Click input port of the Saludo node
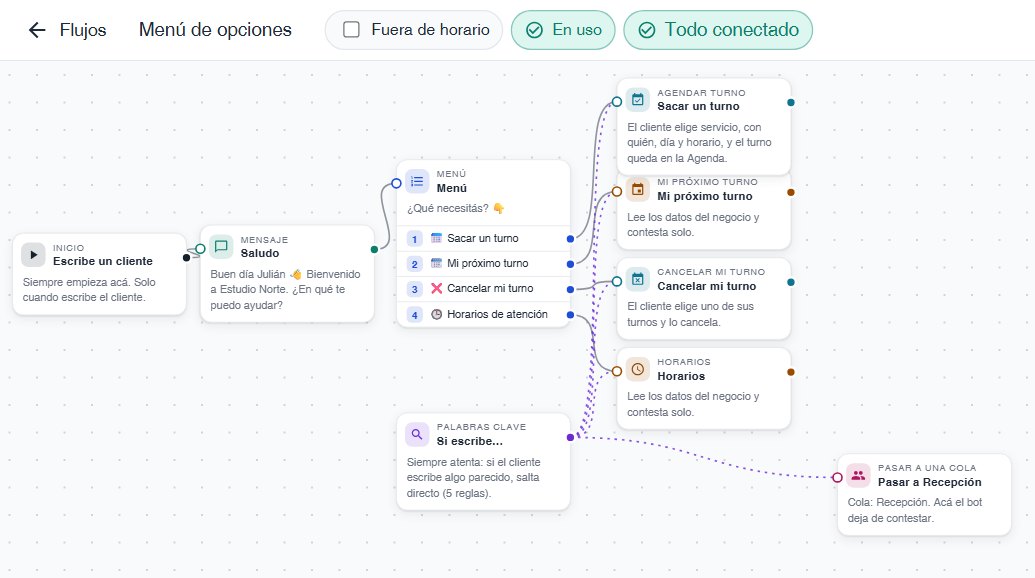Viewport: 1035px width, 578px height. tap(201, 249)
